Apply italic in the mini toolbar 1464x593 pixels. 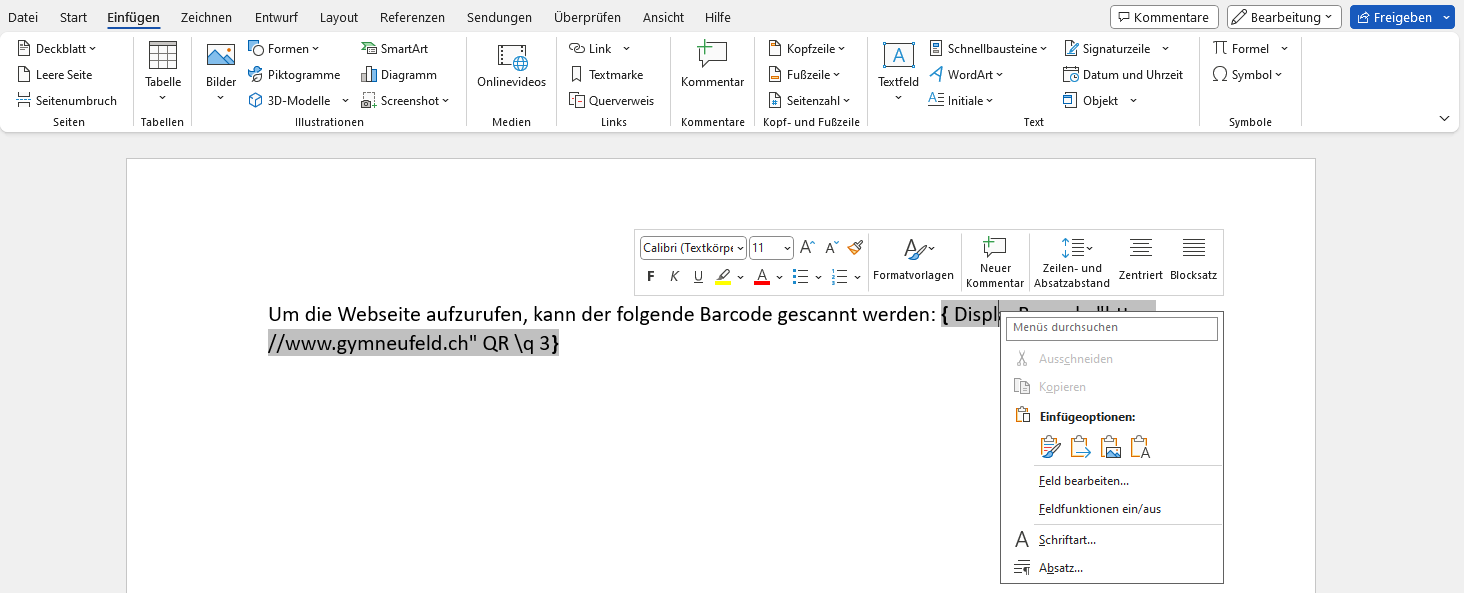[x=674, y=276]
